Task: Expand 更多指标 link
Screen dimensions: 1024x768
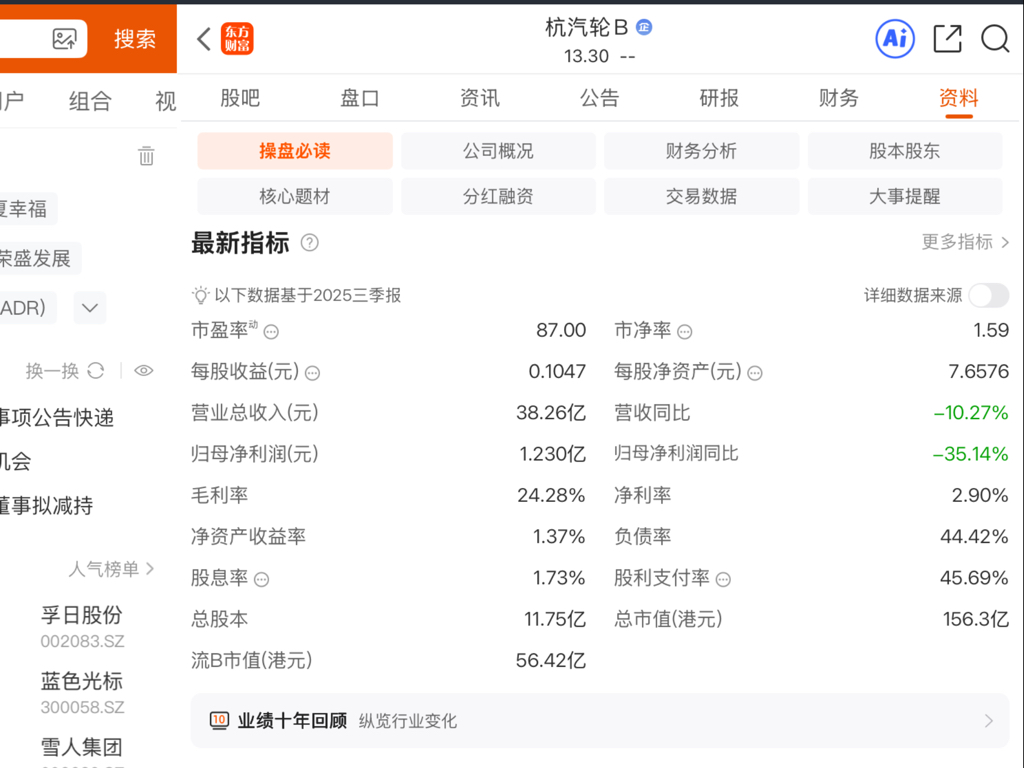Action: tap(965, 242)
